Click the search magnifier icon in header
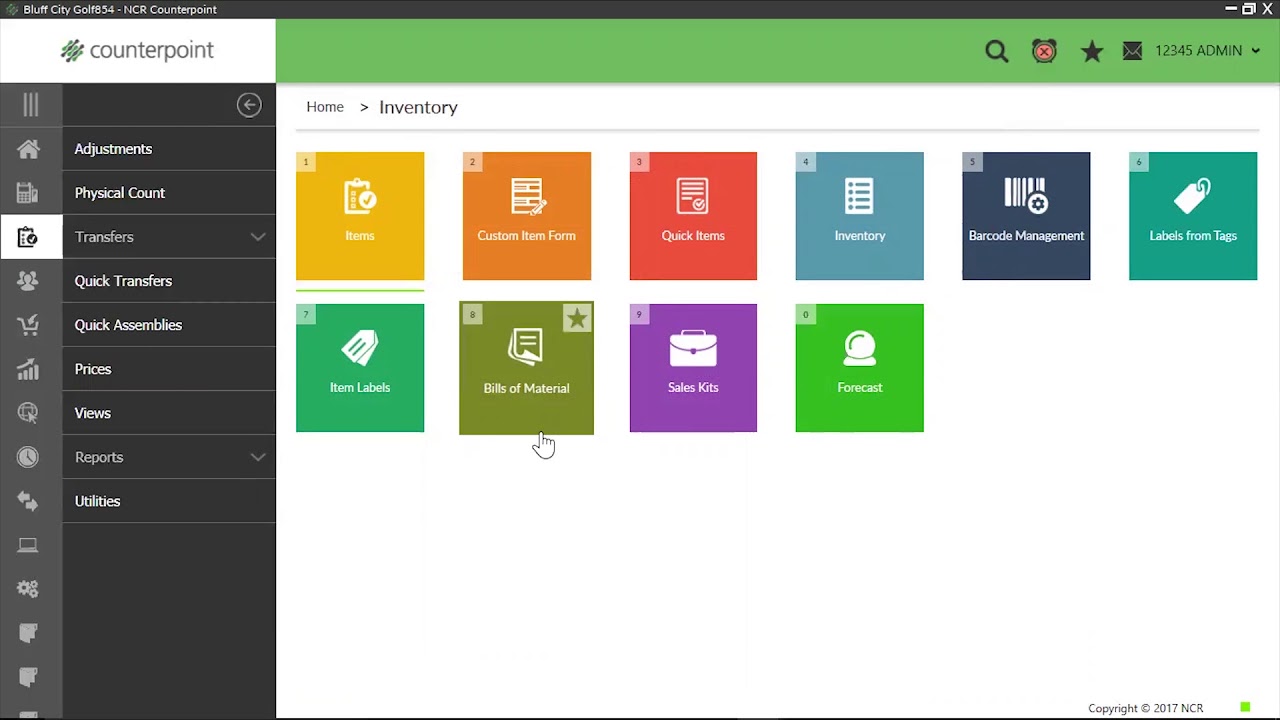 [x=997, y=51]
